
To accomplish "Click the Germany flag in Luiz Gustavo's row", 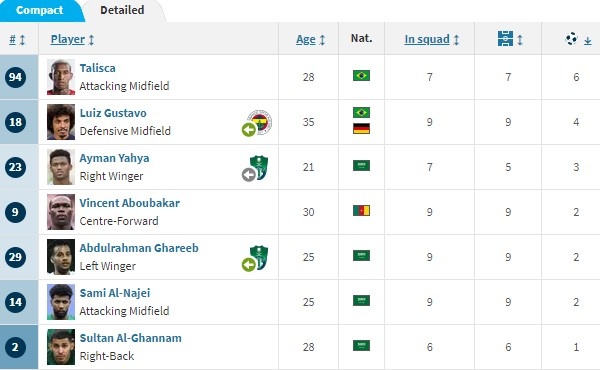I will pyautogui.click(x=361, y=129).
